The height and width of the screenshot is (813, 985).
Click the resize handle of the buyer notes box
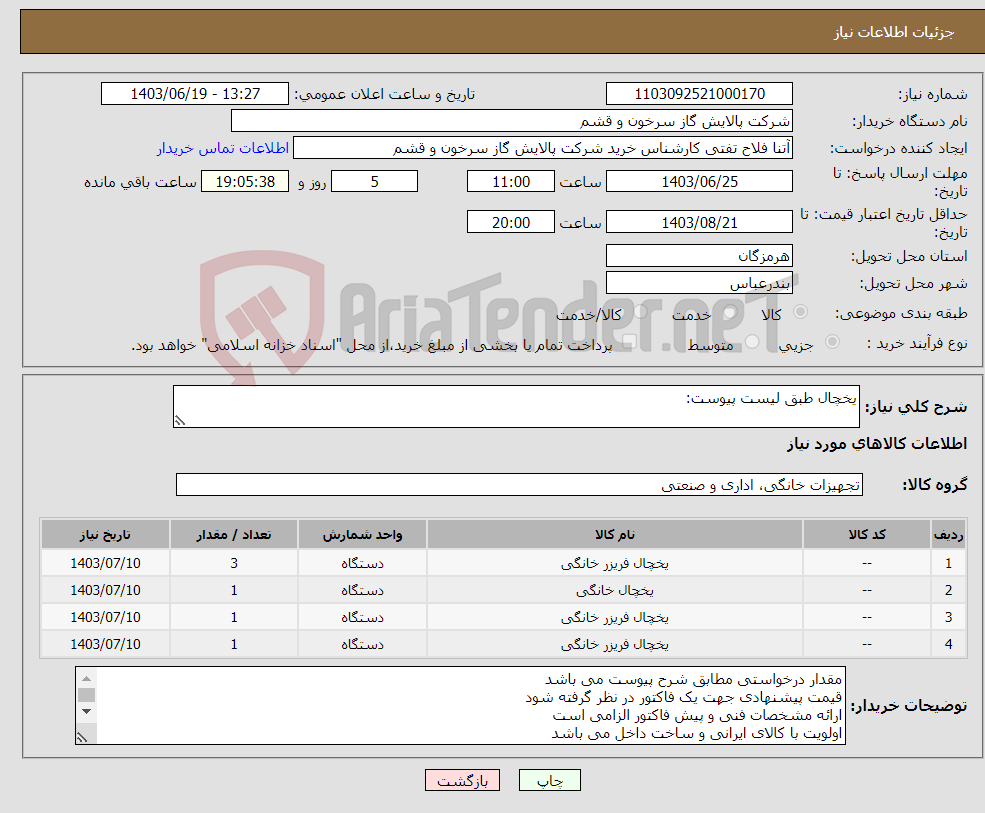[x=82, y=738]
